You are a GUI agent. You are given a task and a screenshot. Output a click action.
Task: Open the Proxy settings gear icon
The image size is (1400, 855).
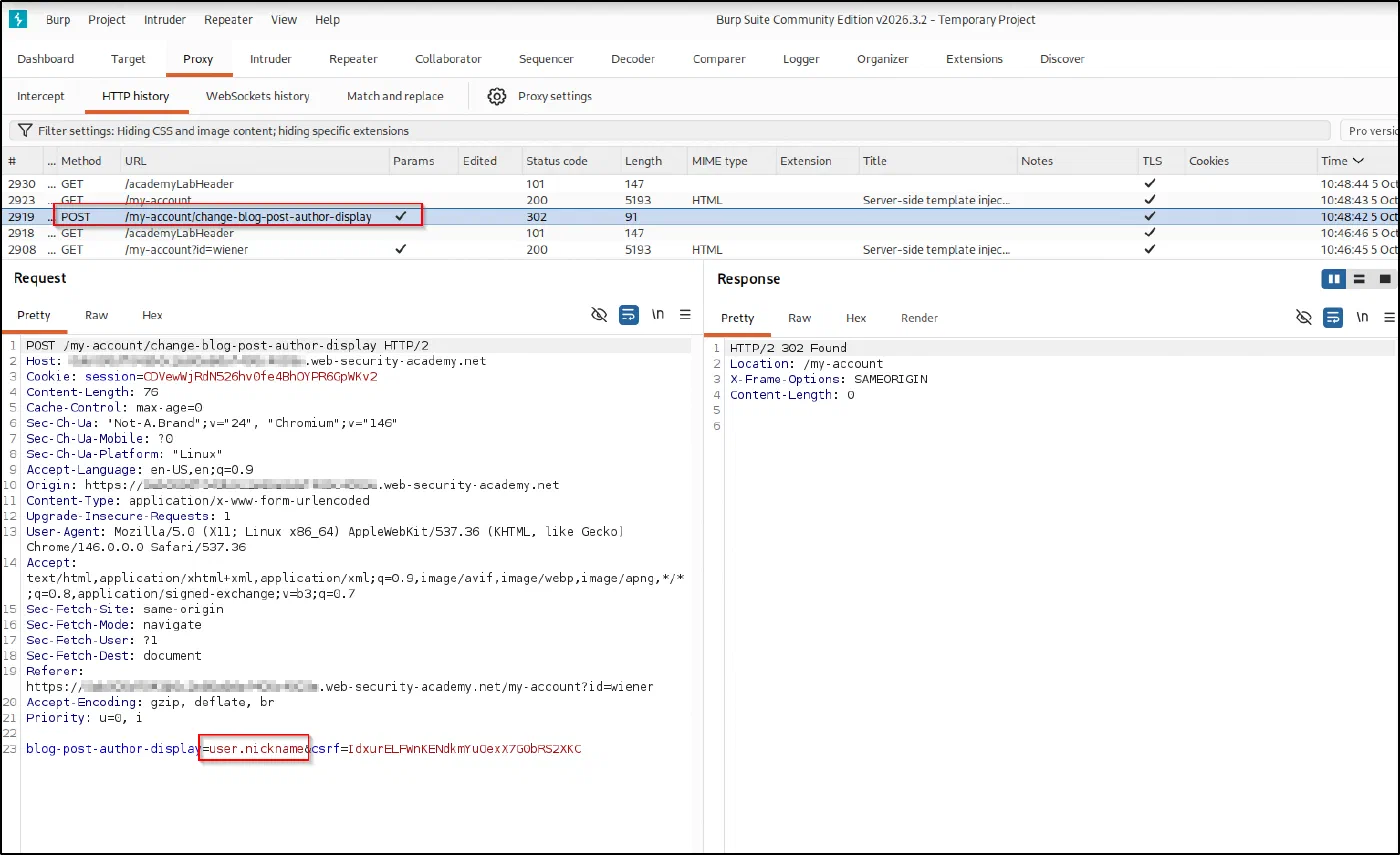coord(497,96)
